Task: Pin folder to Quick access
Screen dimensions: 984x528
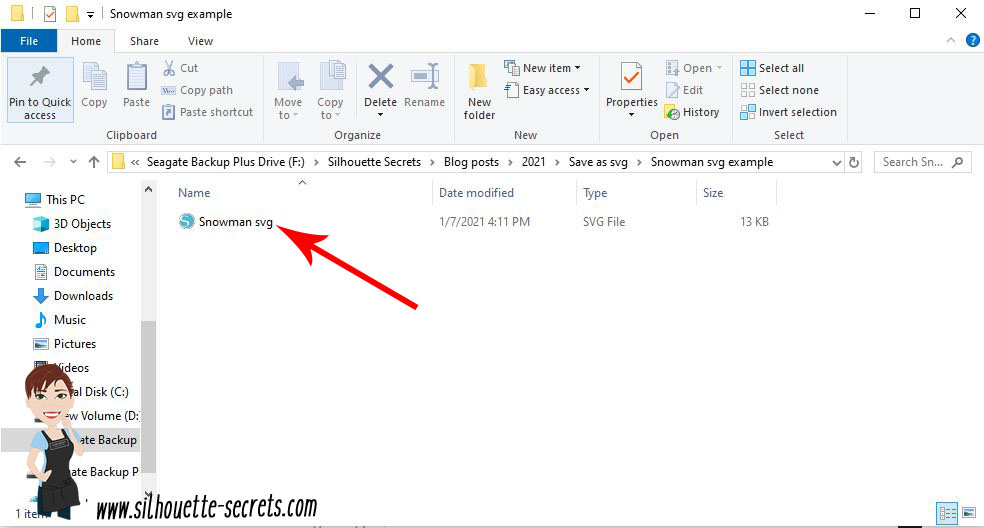Action: (40, 90)
